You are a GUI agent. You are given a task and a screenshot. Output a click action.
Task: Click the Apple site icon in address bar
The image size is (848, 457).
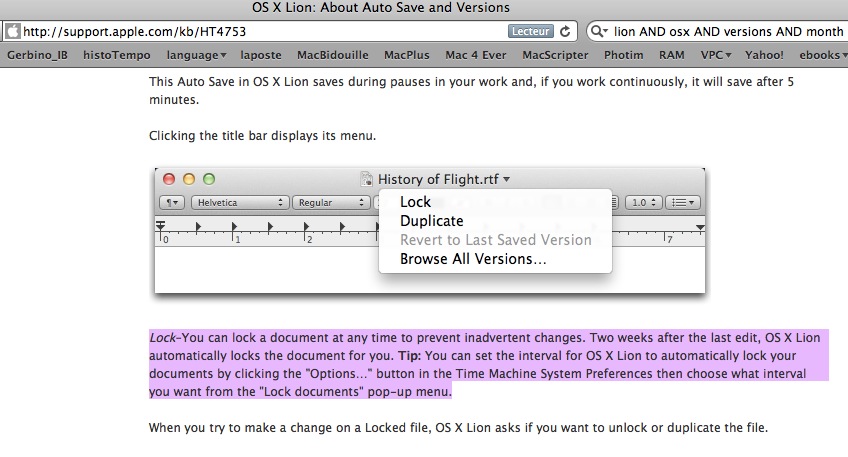[x=13, y=31]
